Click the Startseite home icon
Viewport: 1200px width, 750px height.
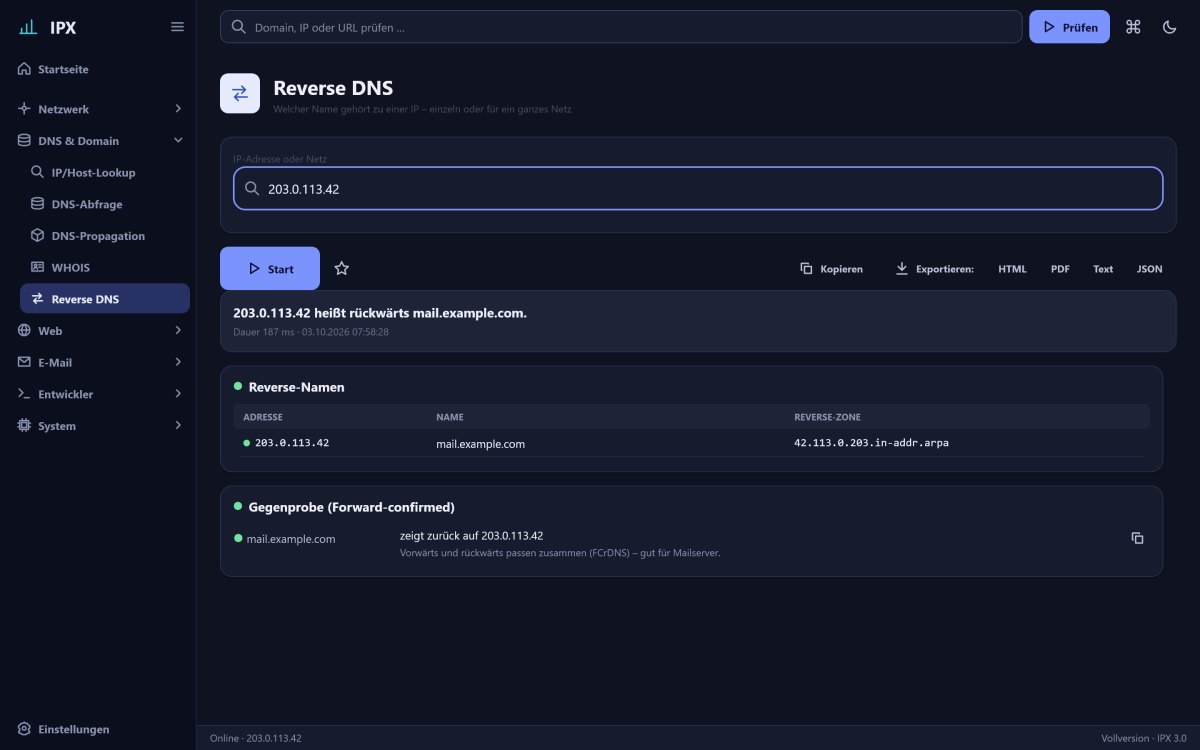point(24,69)
